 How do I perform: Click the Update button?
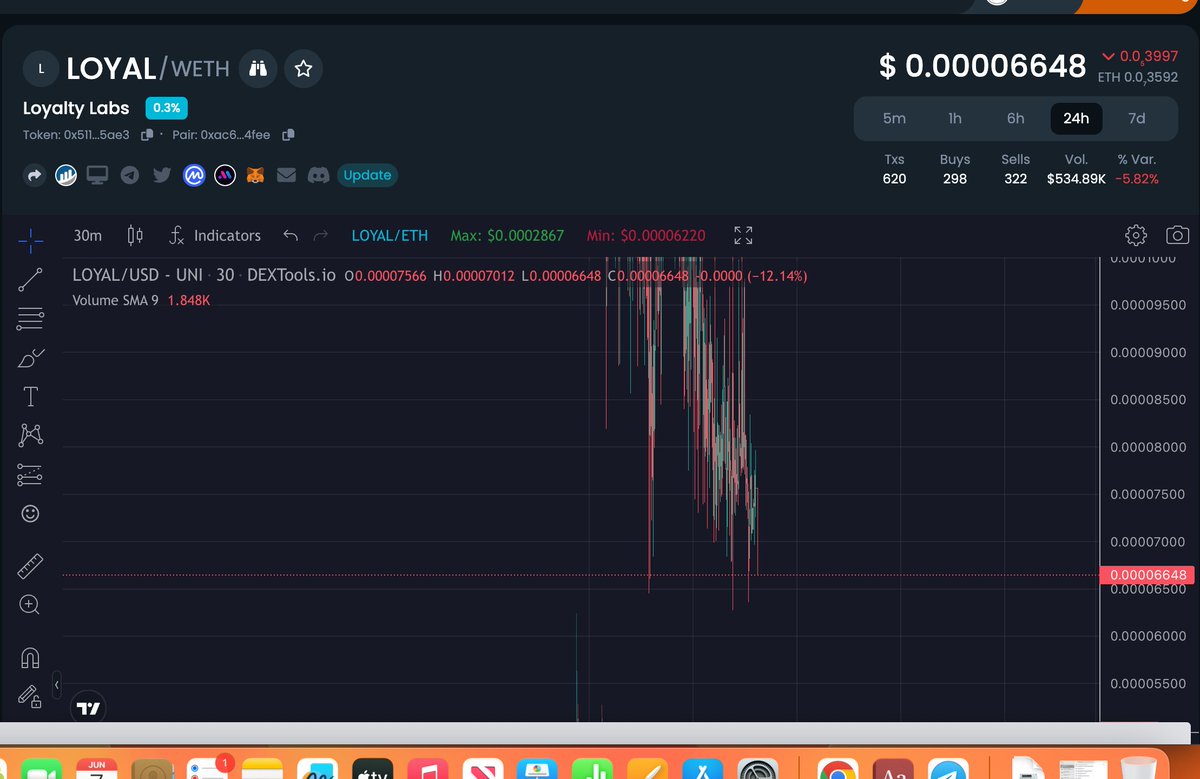(367, 175)
